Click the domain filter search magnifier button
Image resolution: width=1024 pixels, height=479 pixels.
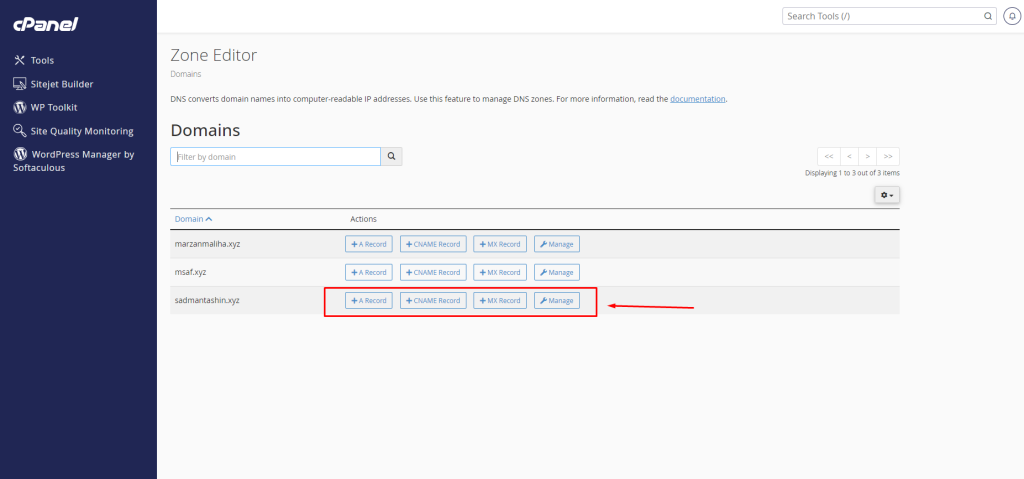[391, 157]
